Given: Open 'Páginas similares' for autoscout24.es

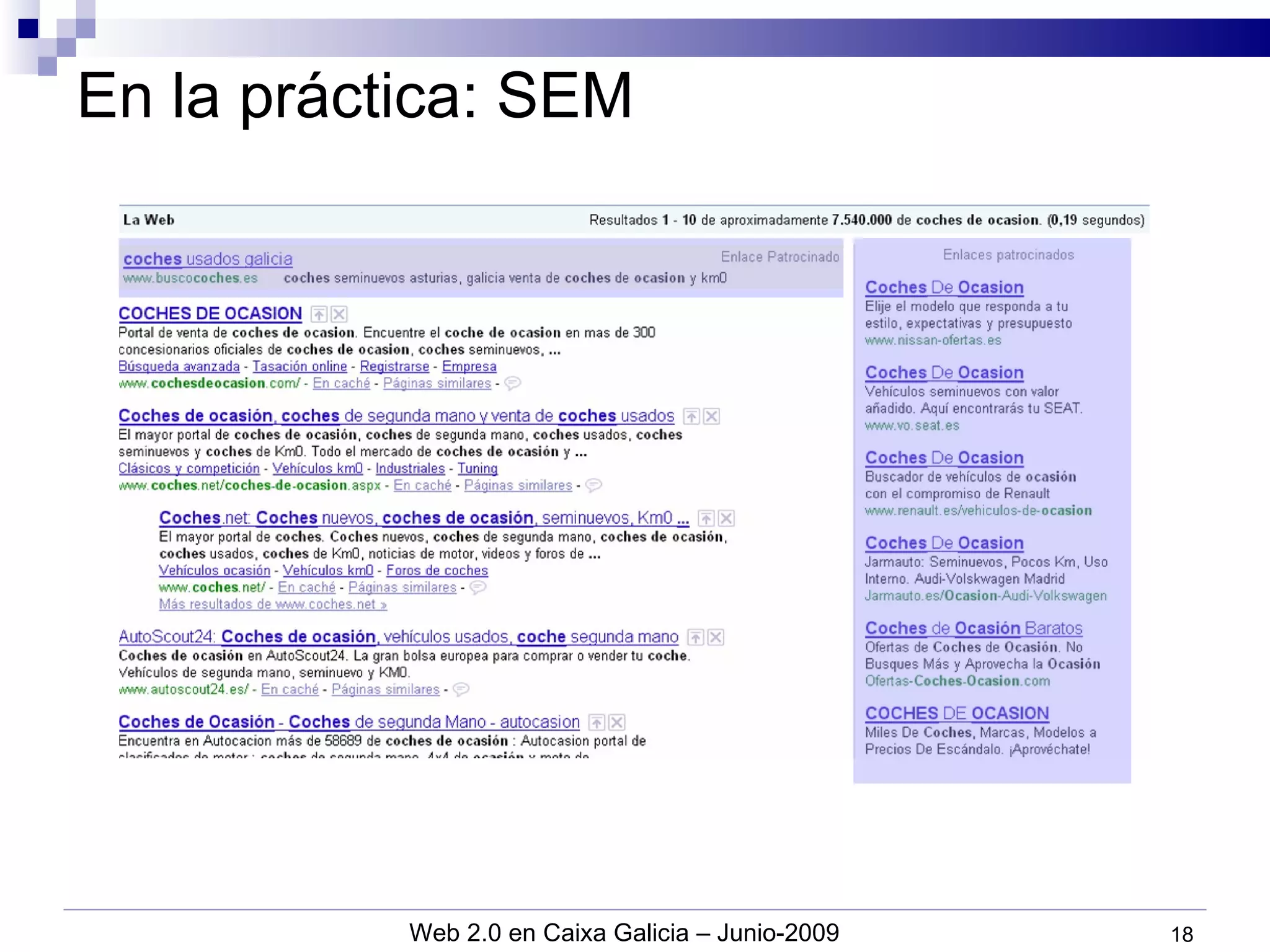Looking at the screenshot, I should click(385, 689).
